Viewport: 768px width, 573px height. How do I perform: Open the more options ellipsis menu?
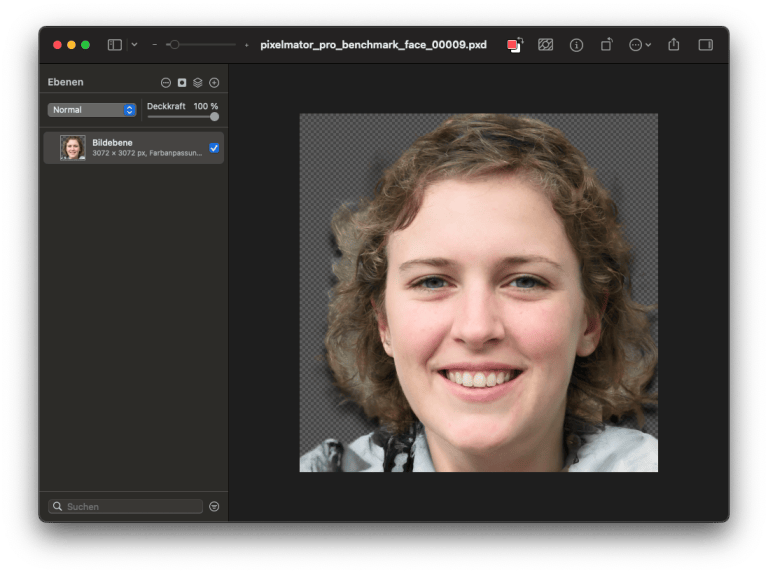[640, 45]
